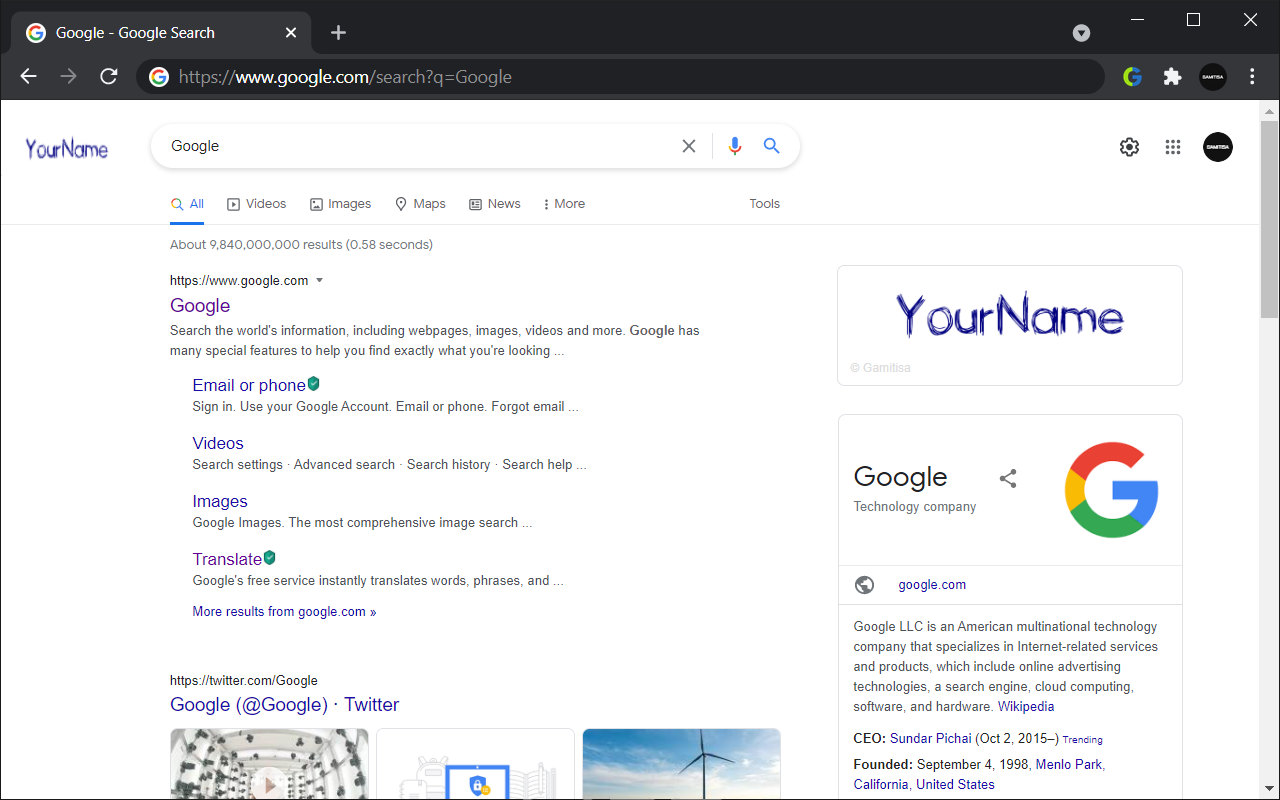Image resolution: width=1280 pixels, height=800 pixels.
Task: Go back to the previous page
Action: (28, 77)
